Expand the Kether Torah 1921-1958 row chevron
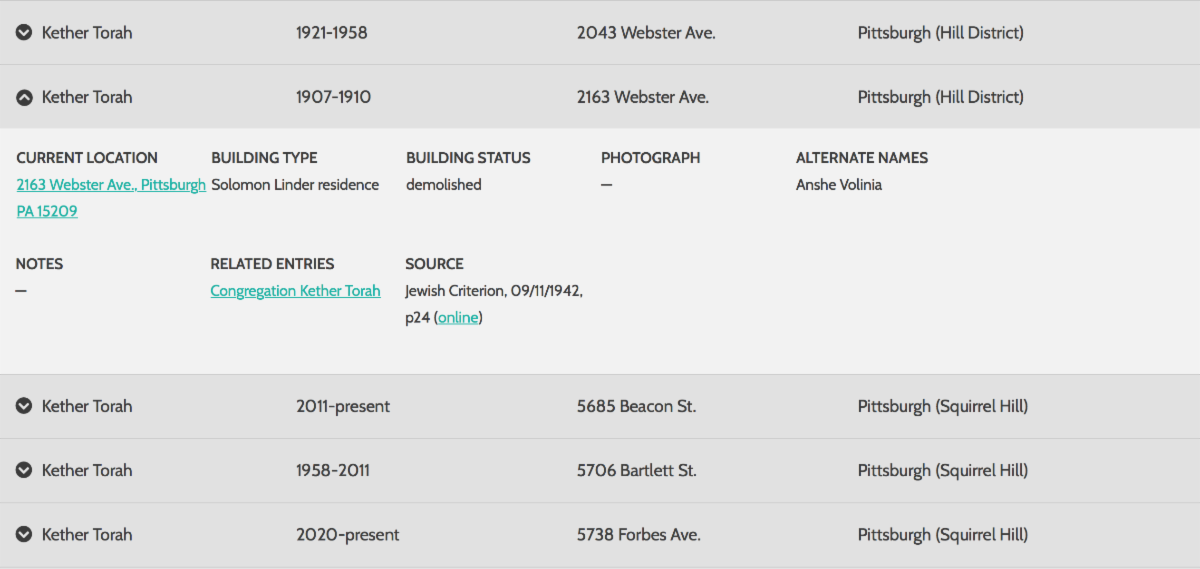Viewport: 1200px width, 569px height. pos(24,33)
